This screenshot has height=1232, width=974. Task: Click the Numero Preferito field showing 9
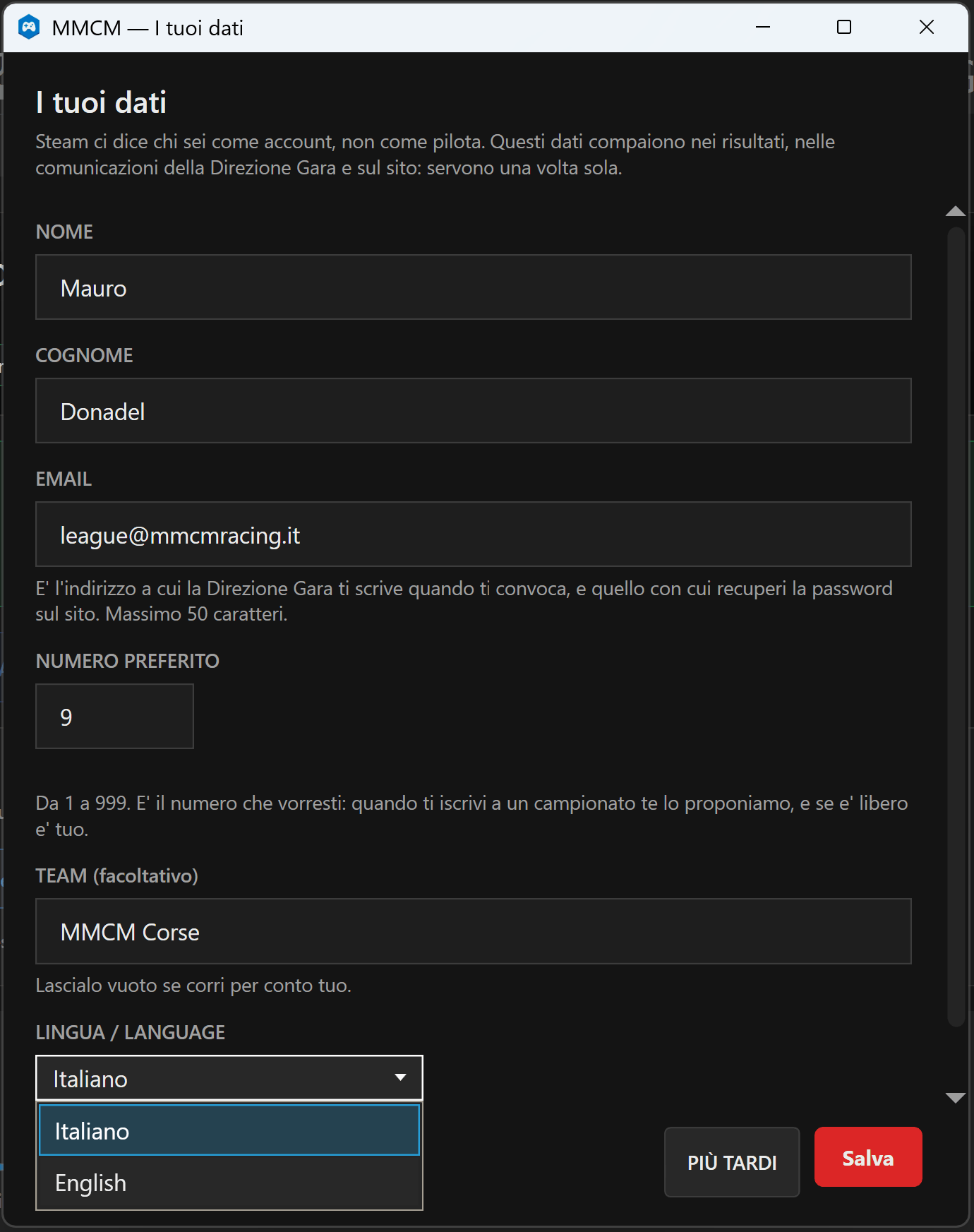[114, 717]
